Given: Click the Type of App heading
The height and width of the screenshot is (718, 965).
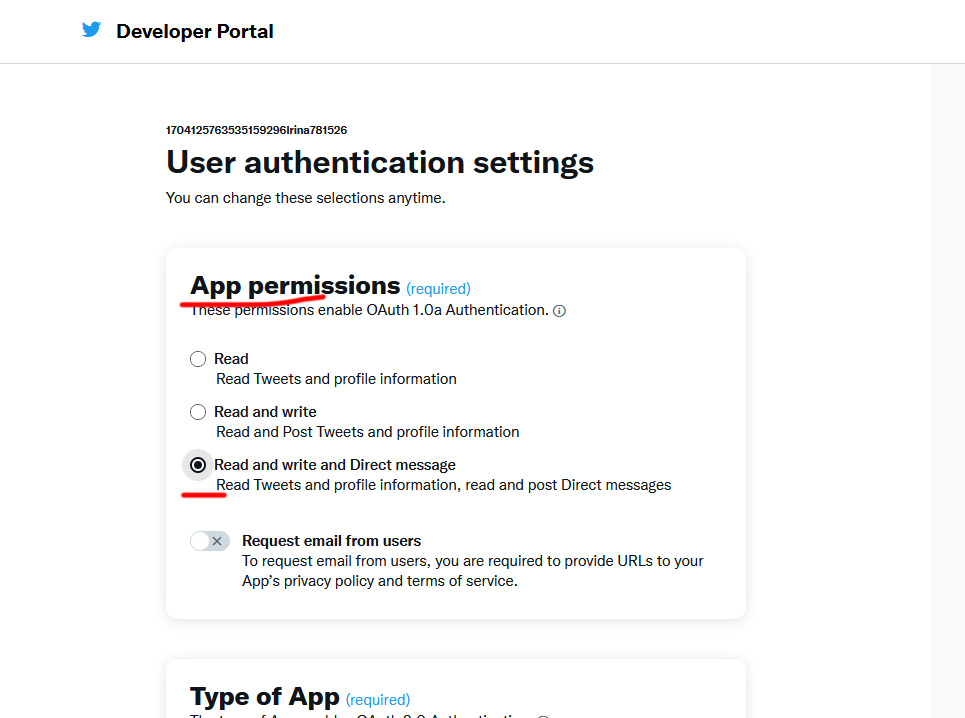Looking at the screenshot, I should coord(265,697).
